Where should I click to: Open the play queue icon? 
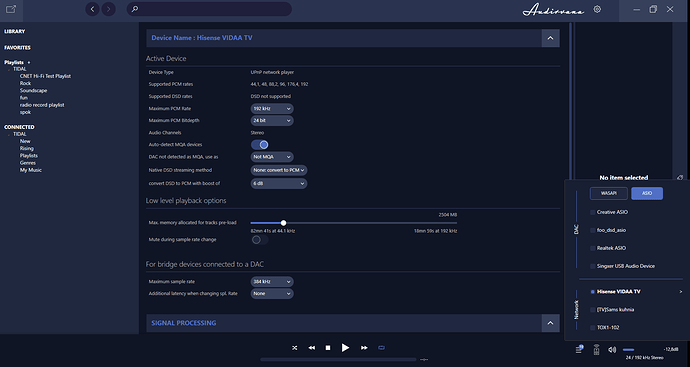(x=580, y=349)
